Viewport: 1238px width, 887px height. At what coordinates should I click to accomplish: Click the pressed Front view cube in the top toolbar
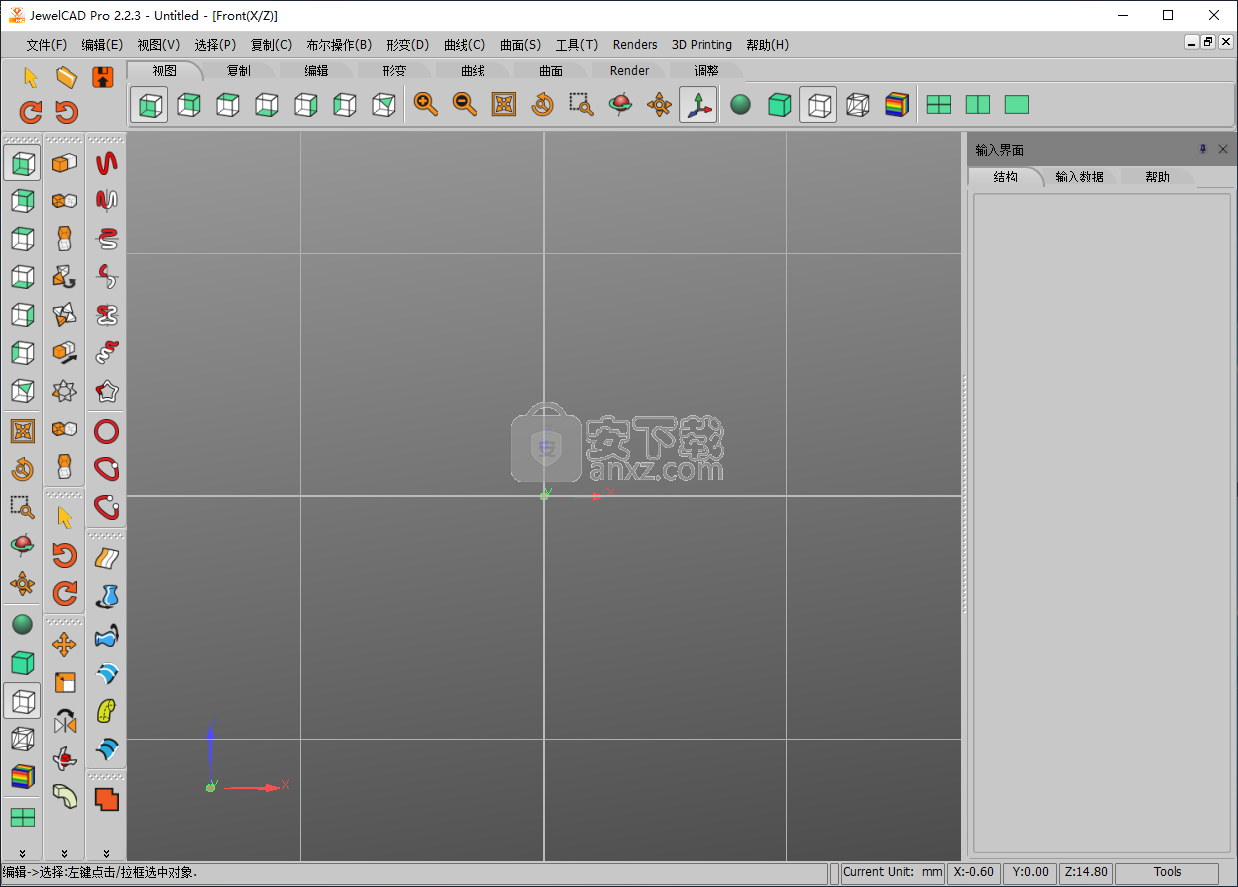[150, 105]
